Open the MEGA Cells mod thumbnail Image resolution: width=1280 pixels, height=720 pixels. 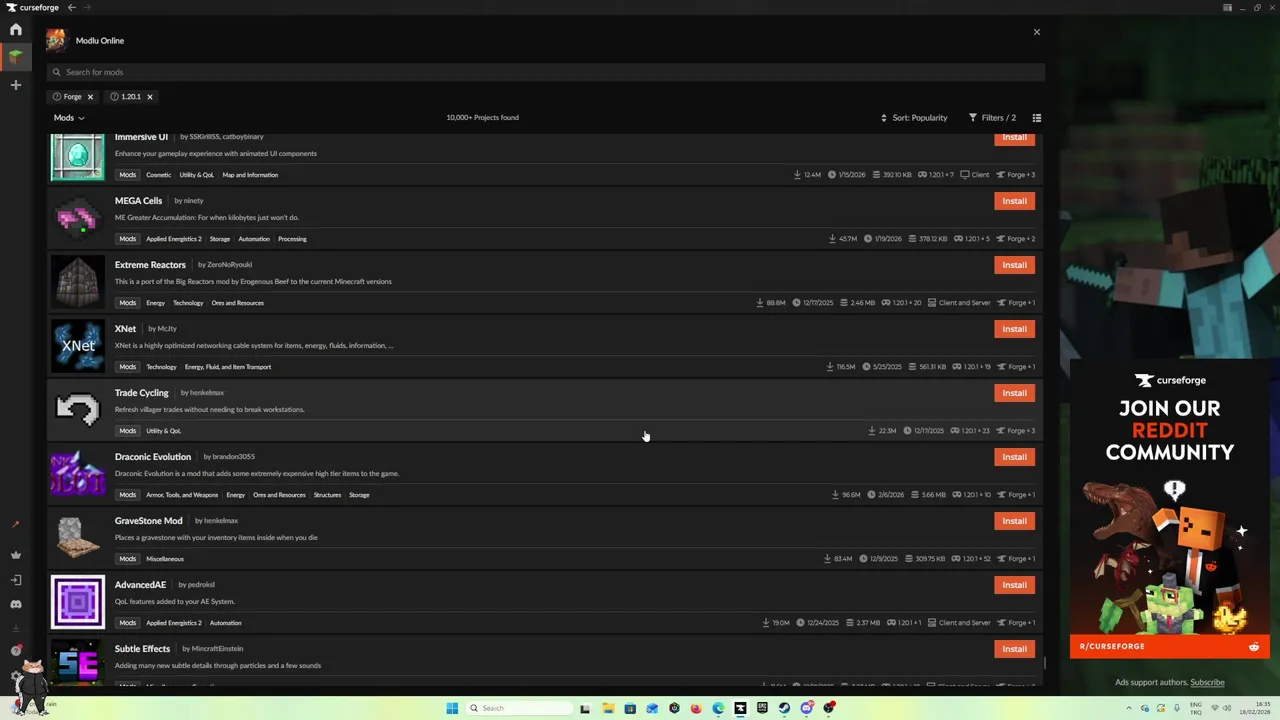(78, 218)
